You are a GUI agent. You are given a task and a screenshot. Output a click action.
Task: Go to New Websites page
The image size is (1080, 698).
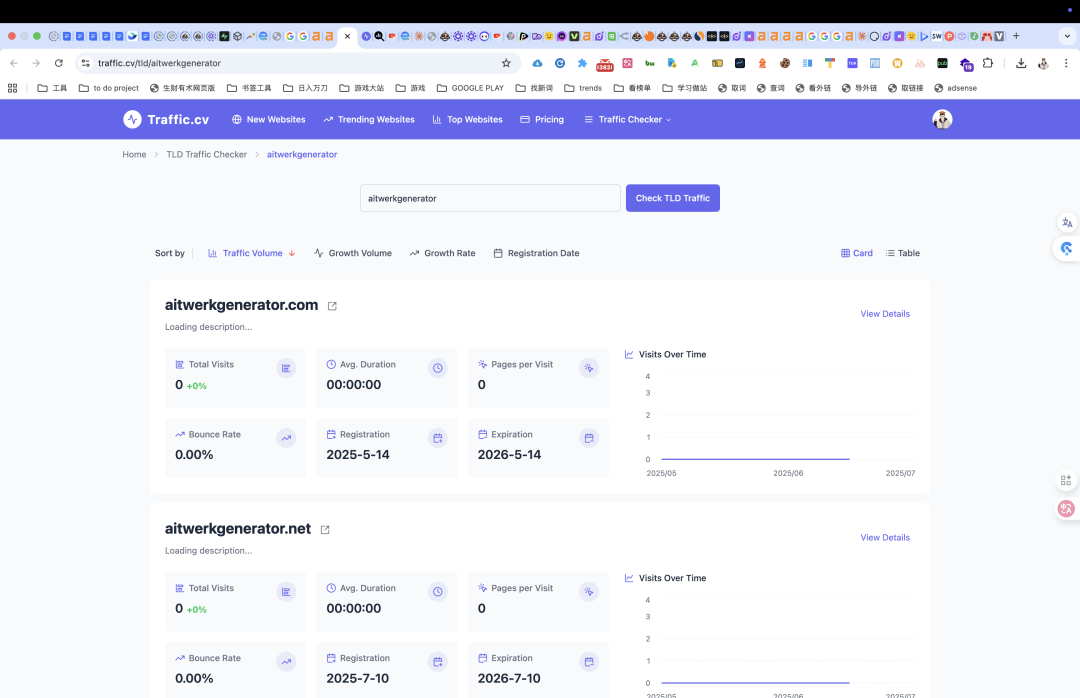269,119
